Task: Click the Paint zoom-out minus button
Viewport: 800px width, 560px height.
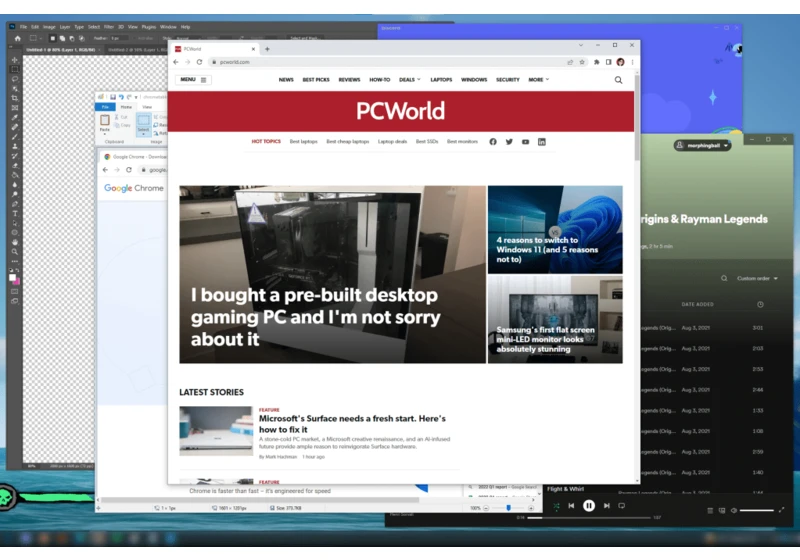Action: click(486, 508)
